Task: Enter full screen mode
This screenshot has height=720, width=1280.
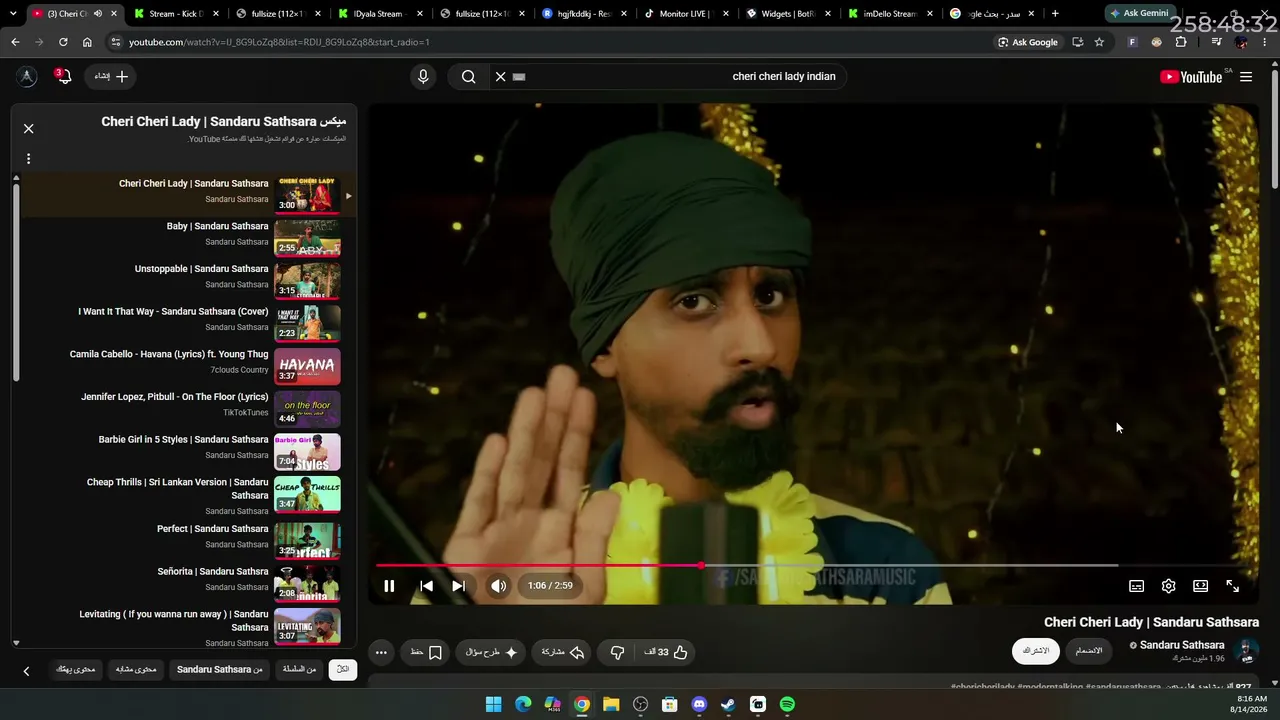Action: pyautogui.click(x=1232, y=586)
